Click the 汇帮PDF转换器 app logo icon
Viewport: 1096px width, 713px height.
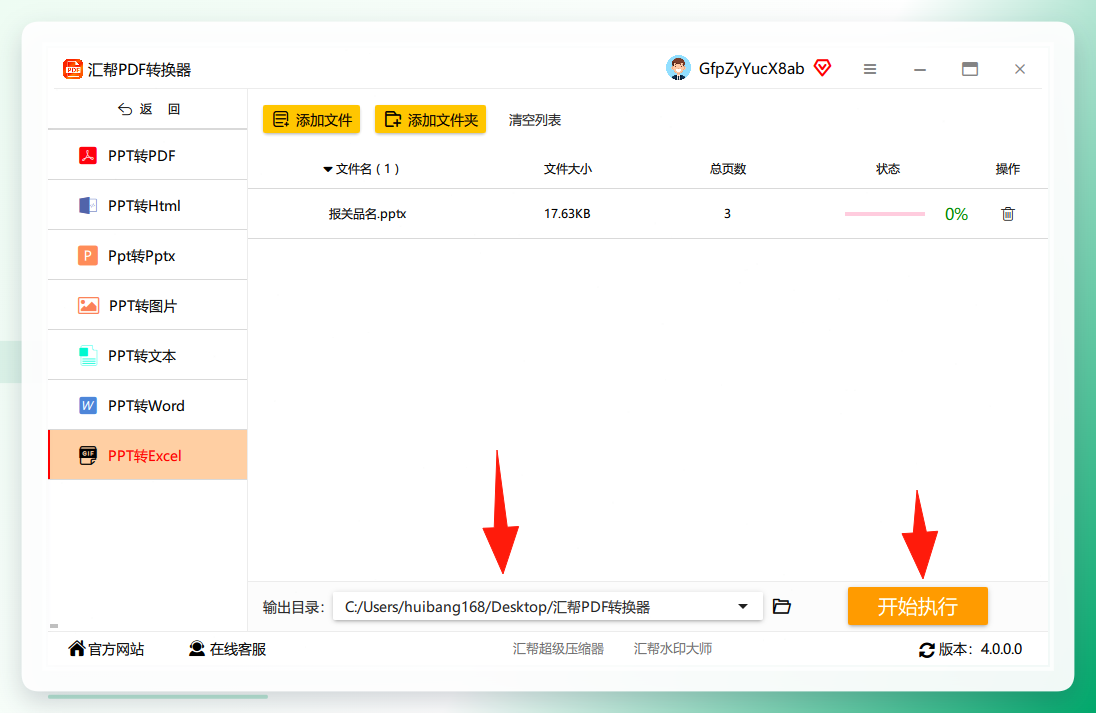(73, 69)
